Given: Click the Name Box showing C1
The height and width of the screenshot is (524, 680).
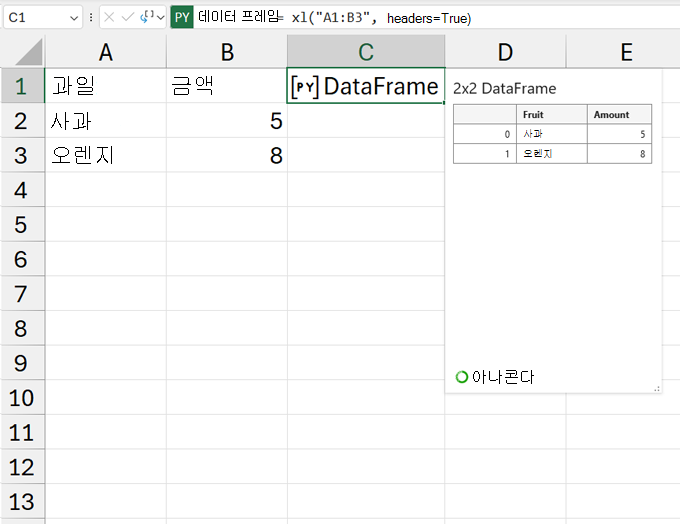Looking at the screenshot, I should (42, 17).
